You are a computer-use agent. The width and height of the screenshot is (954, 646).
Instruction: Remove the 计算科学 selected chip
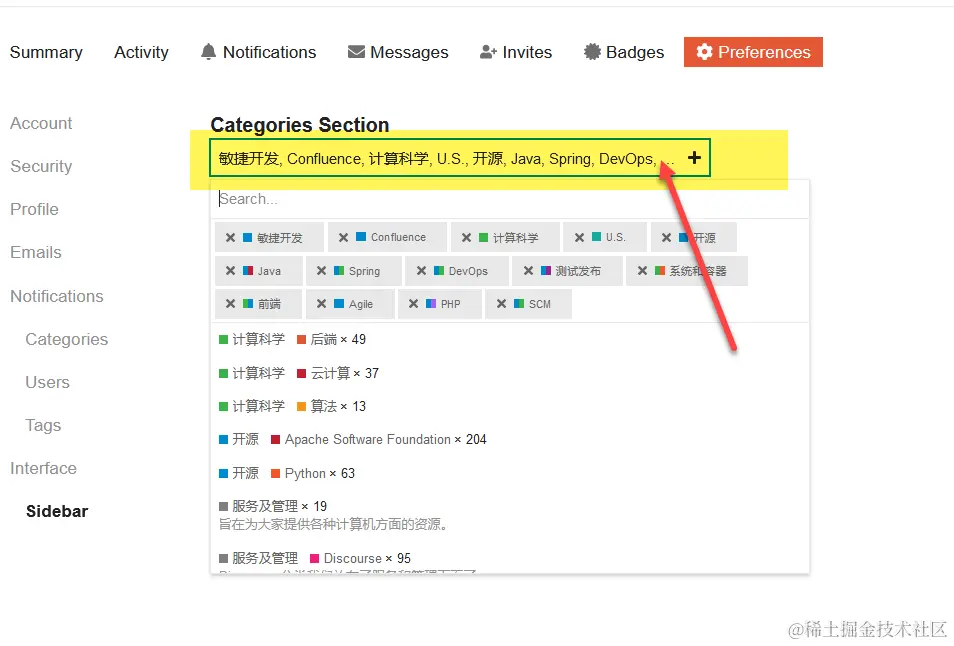coord(466,237)
